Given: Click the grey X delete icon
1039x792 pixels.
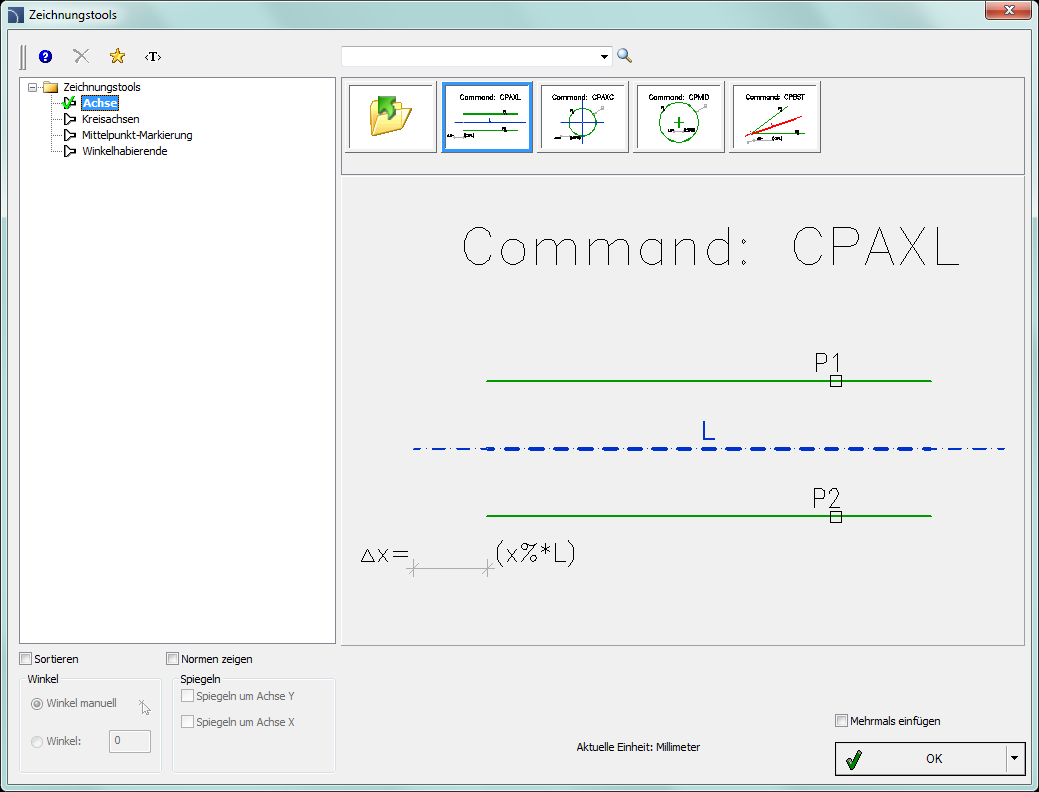Looking at the screenshot, I should point(82,57).
